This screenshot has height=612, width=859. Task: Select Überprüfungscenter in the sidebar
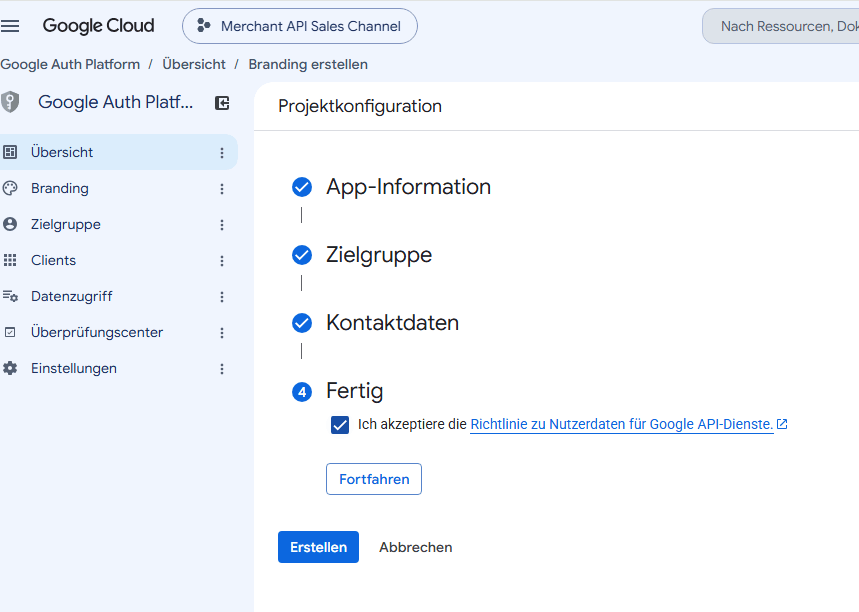118,333
